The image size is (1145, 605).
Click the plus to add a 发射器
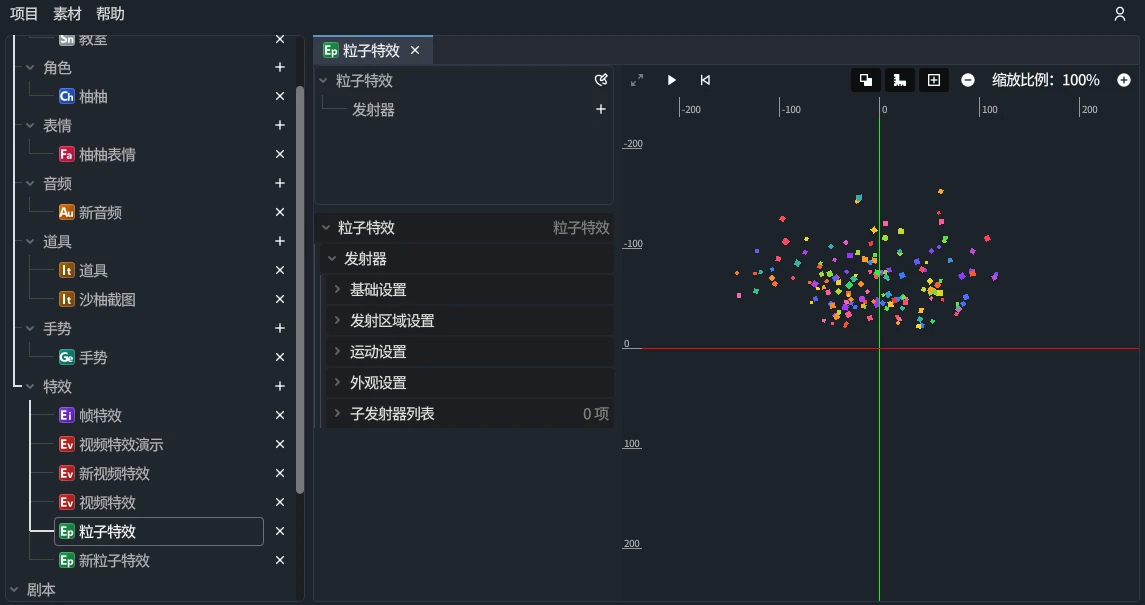pos(600,109)
